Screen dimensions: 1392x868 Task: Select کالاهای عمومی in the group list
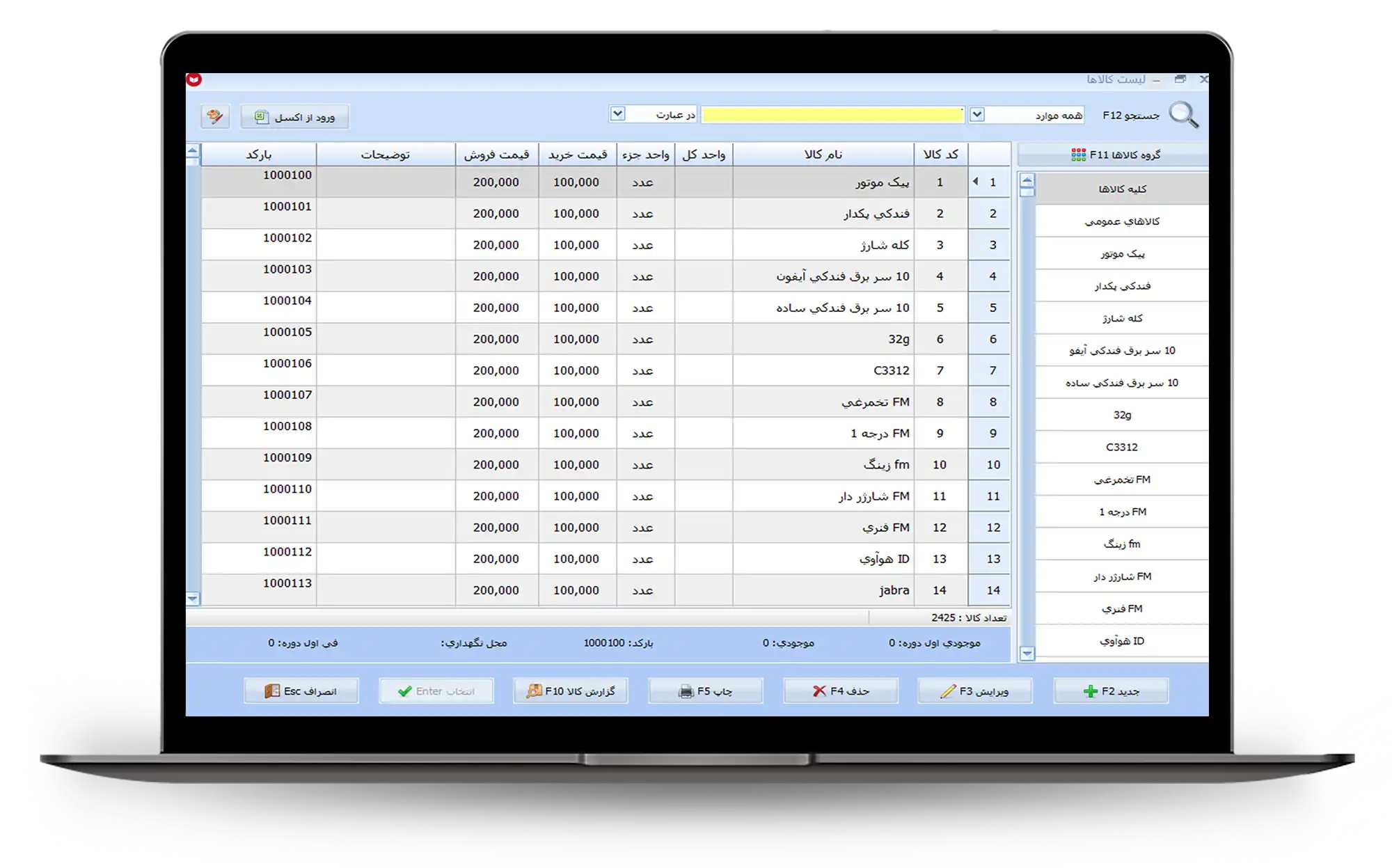click(1122, 221)
